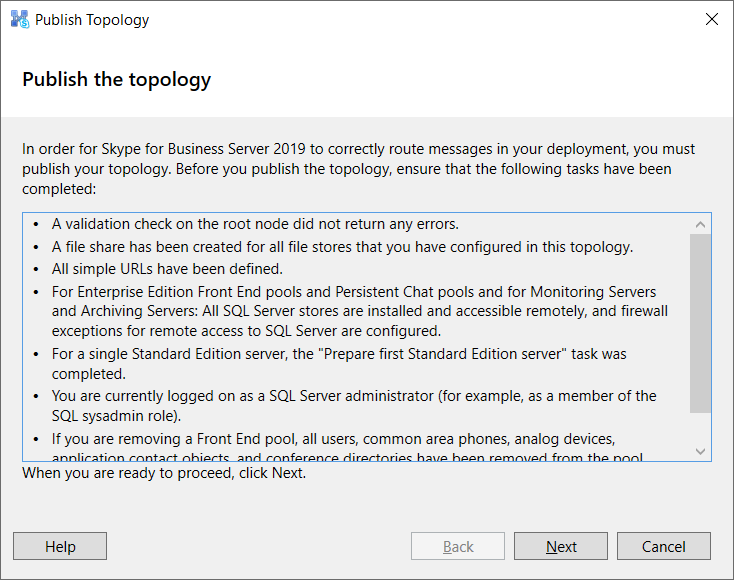Click the 'Publish Topology' window title text
The height and width of the screenshot is (580, 734).
(x=92, y=19)
